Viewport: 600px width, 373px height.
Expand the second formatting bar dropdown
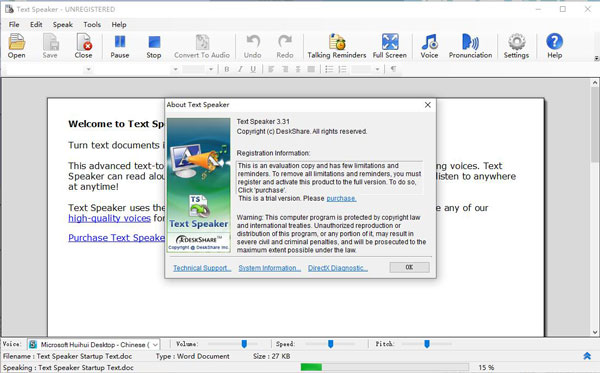coord(175,70)
